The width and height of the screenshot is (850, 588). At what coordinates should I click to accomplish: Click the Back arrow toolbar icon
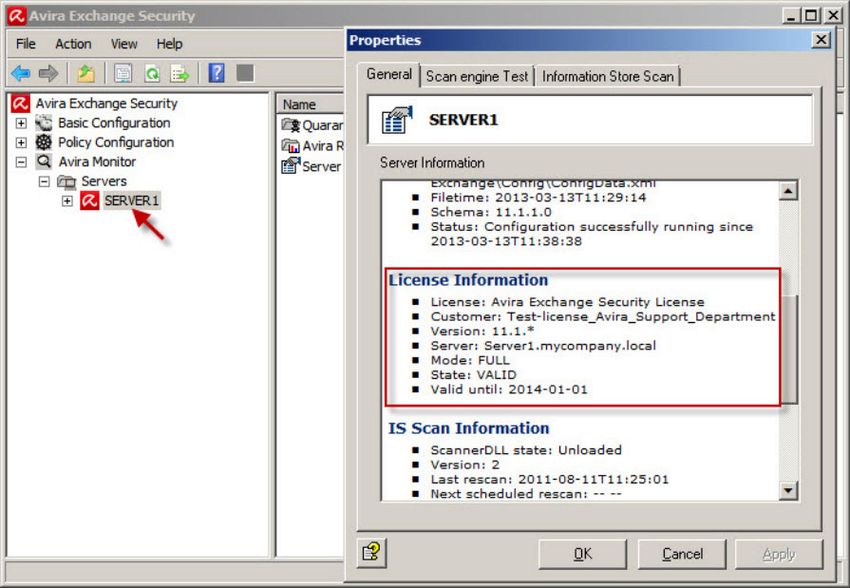pos(21,73)
